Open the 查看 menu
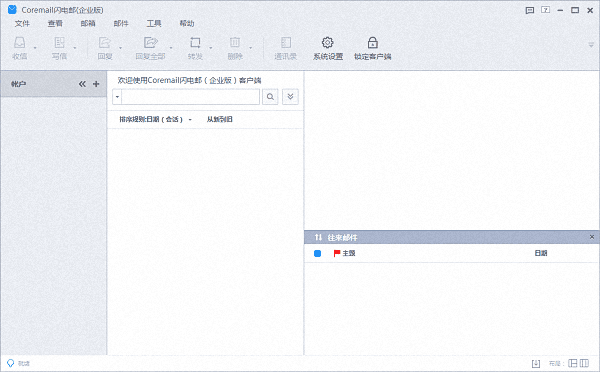This screenshot has height=372, width=600. (55, 23)
